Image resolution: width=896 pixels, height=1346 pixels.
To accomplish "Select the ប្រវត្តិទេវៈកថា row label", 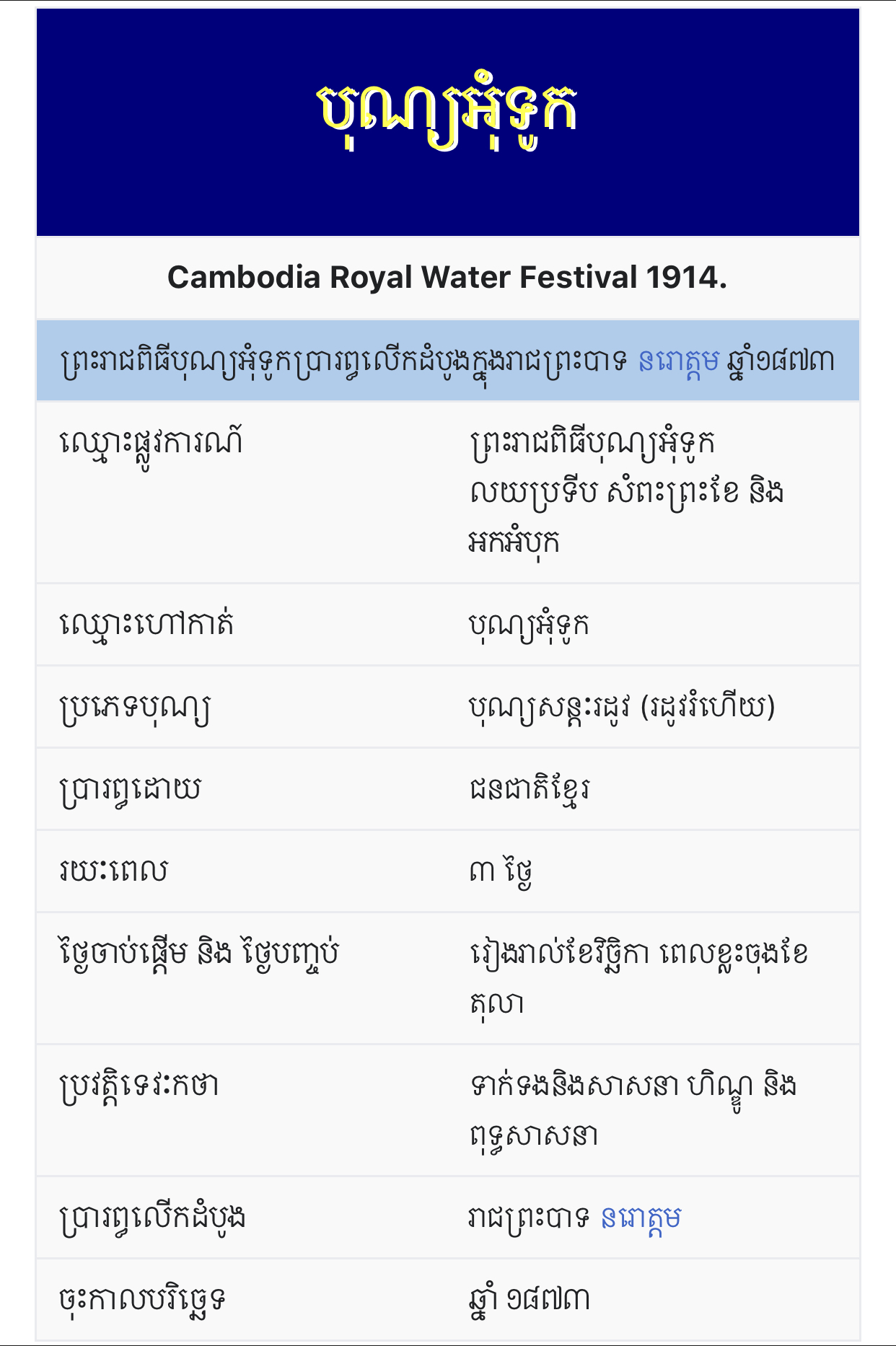I will [139, 1086].
